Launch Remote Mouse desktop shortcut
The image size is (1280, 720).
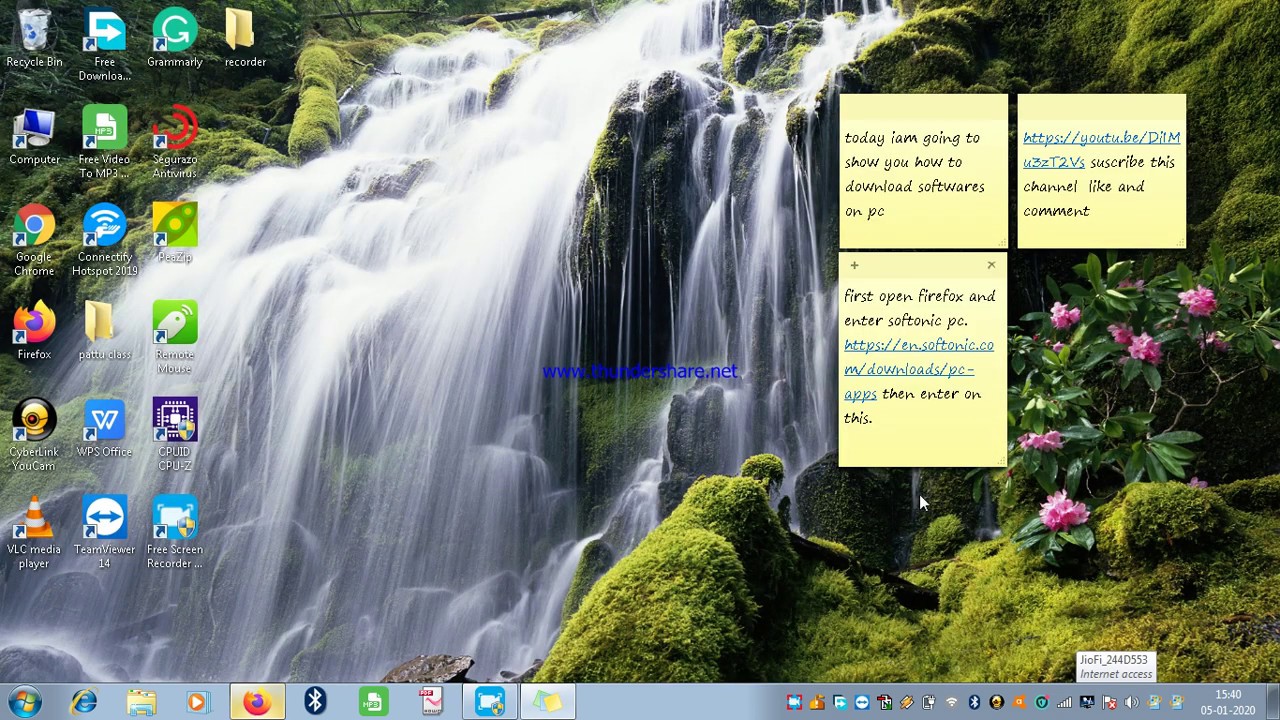coord(175,337)
